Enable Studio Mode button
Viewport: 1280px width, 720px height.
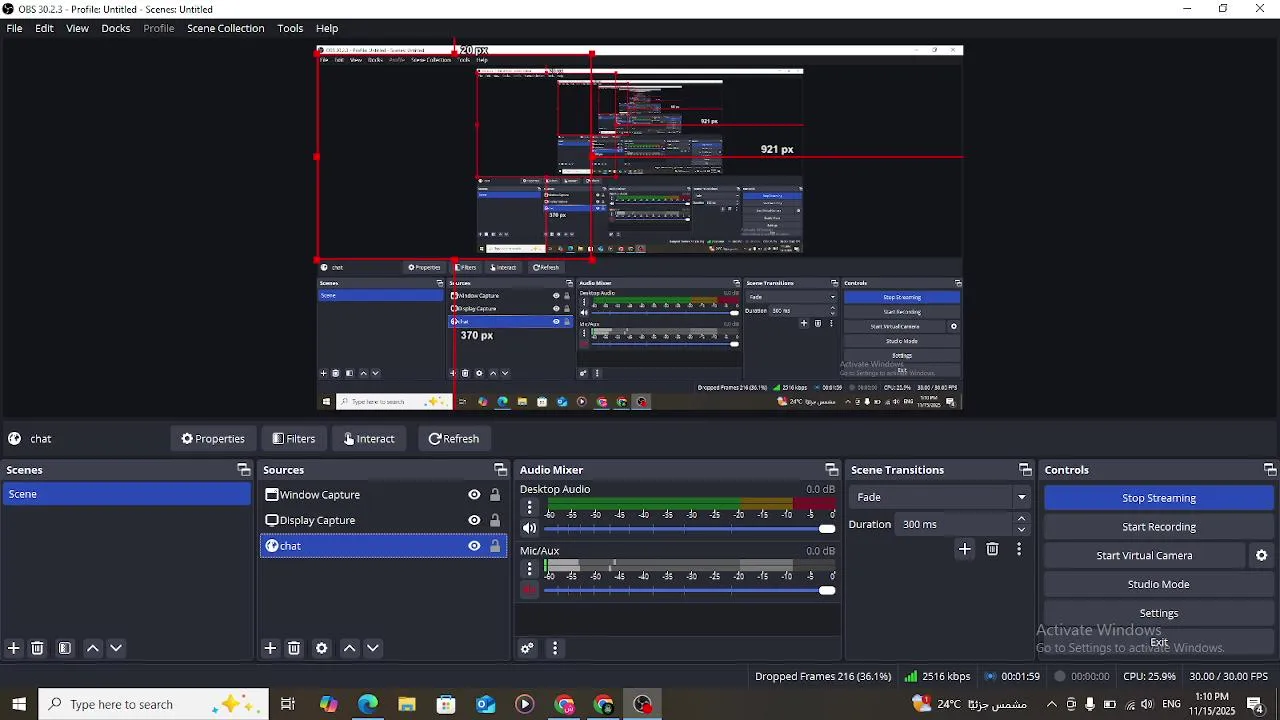pos(1159,584)
